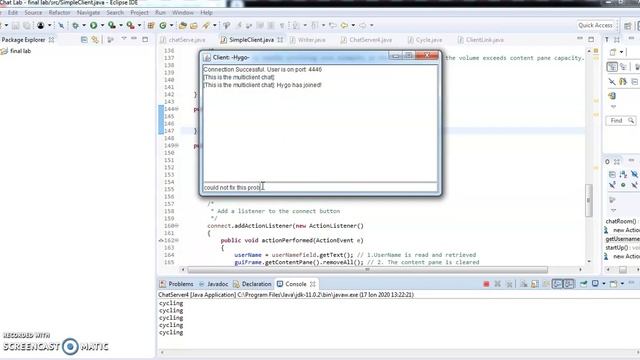Click the Debug bug icon in toolbar

pos(75,25)
